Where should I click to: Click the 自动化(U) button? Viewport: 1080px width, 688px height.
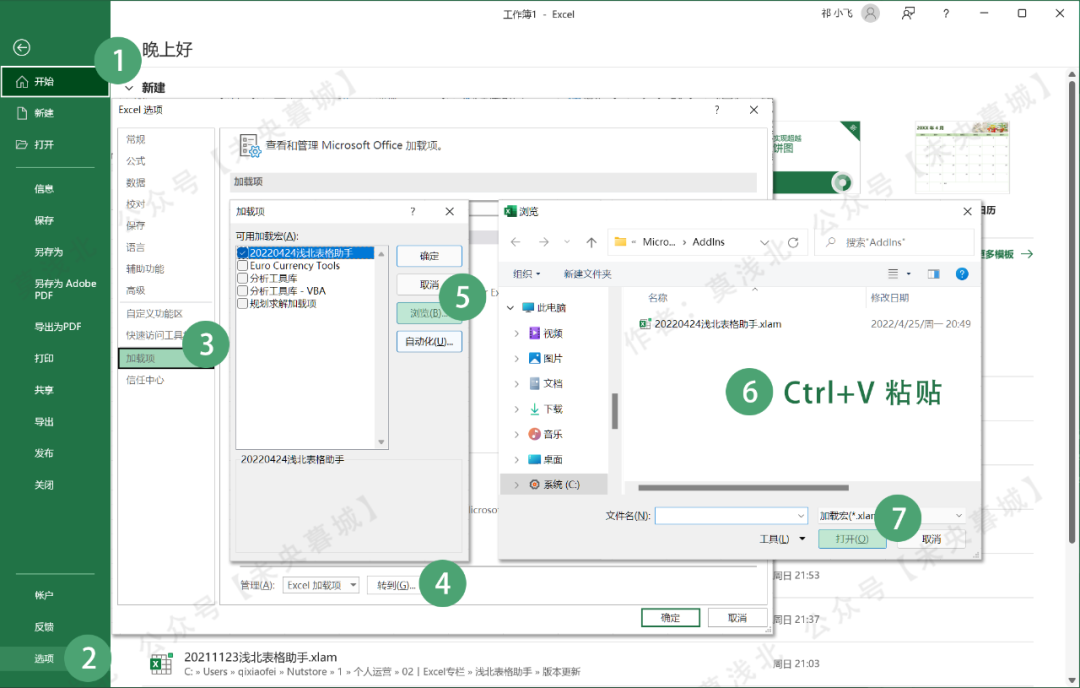coord(429,342)
